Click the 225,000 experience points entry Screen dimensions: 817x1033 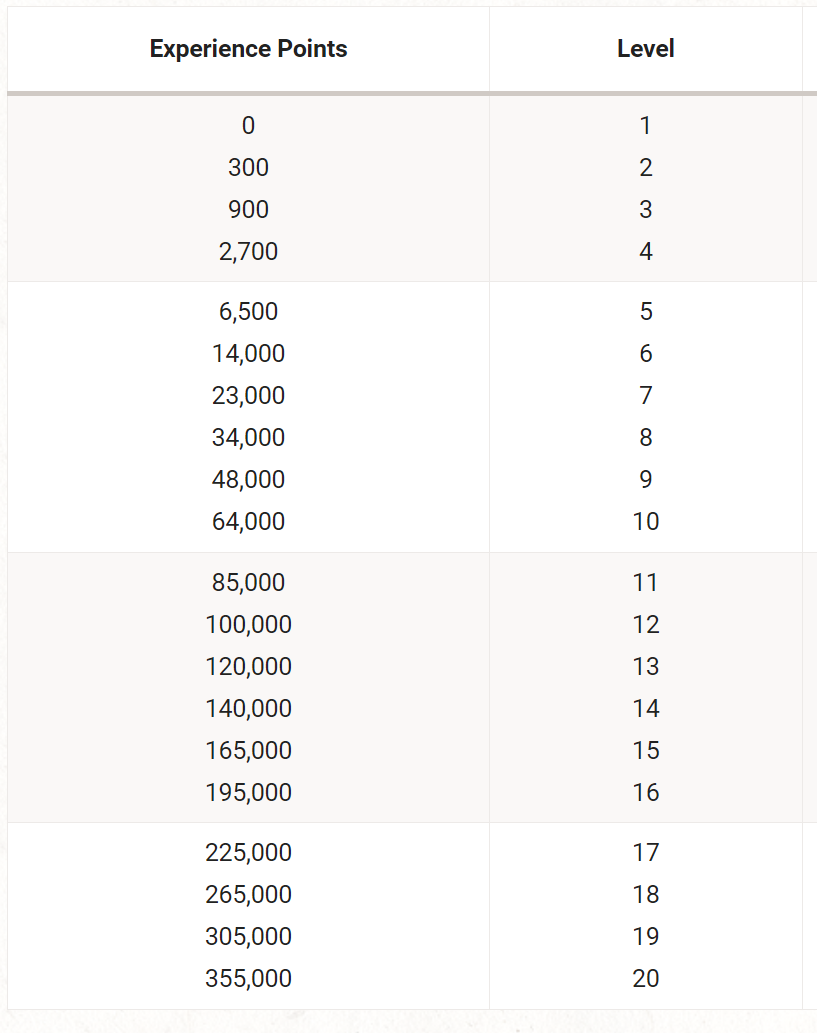click(x=248, y=852)
